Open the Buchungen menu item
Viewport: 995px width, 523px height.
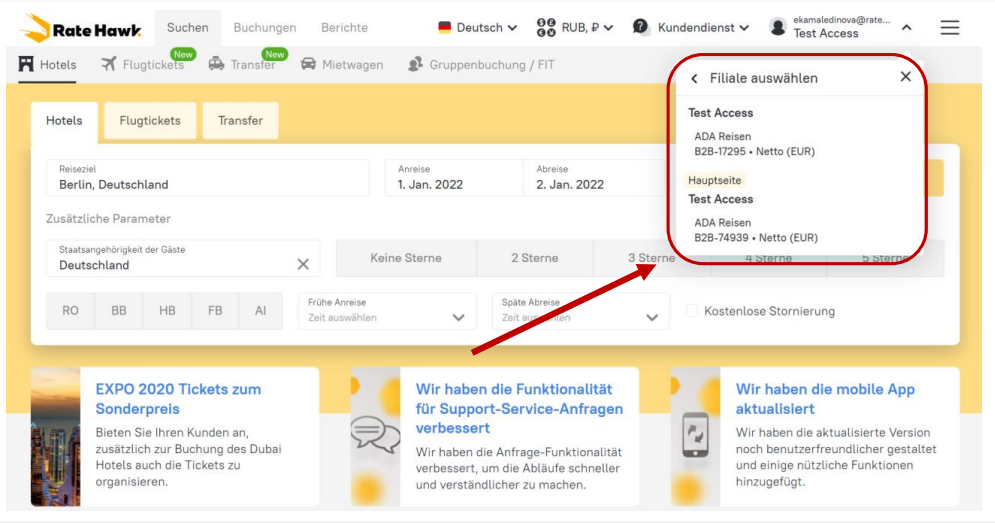[264, 28]
